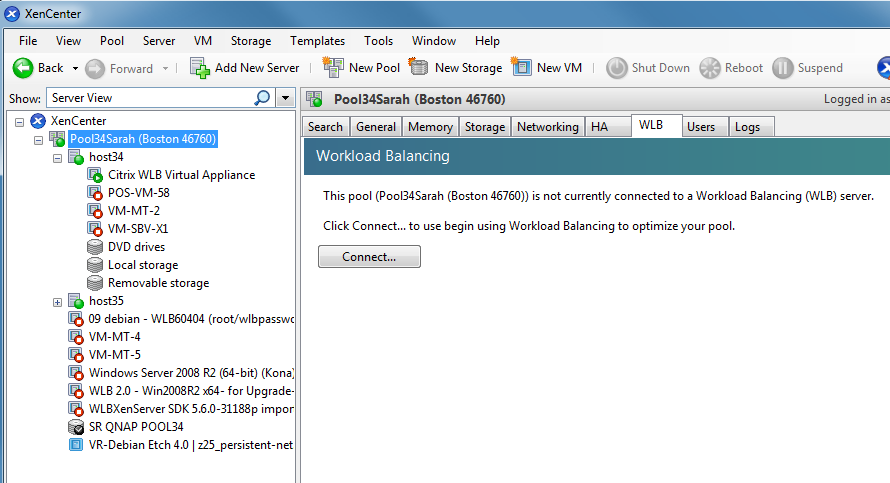This screenshot has width=890, height=483.
Task: Click the pool icon beside the Pool34Sarah title
Action: tap(314, 99)
